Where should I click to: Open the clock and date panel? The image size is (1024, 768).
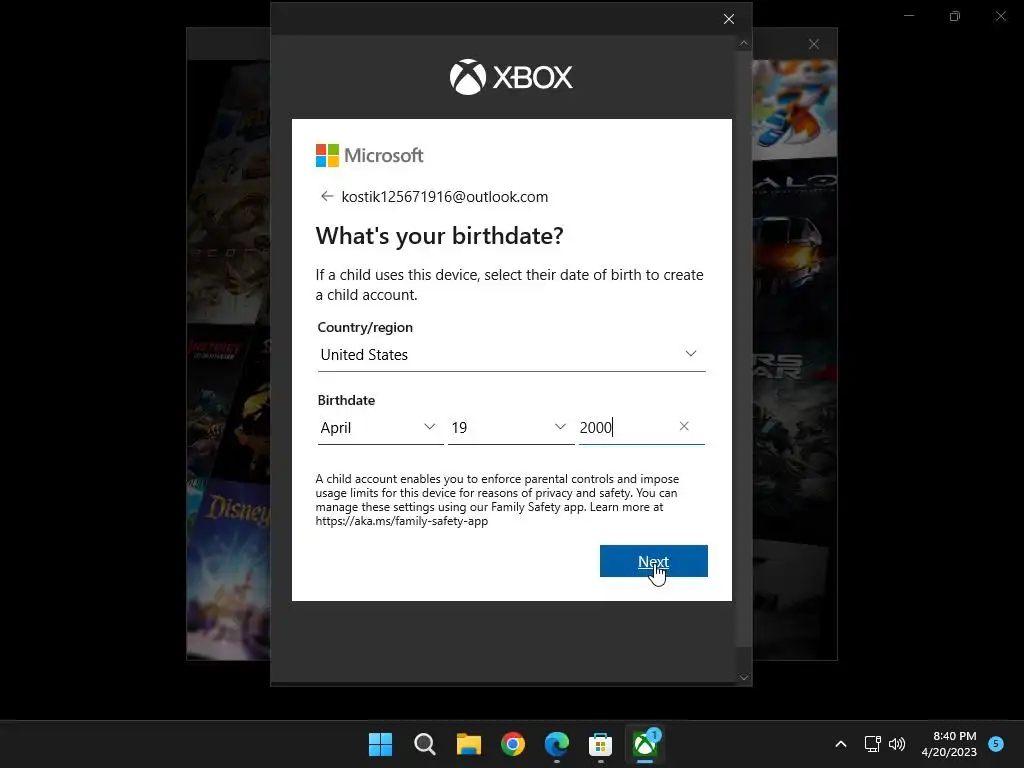[x=949, y=744]
